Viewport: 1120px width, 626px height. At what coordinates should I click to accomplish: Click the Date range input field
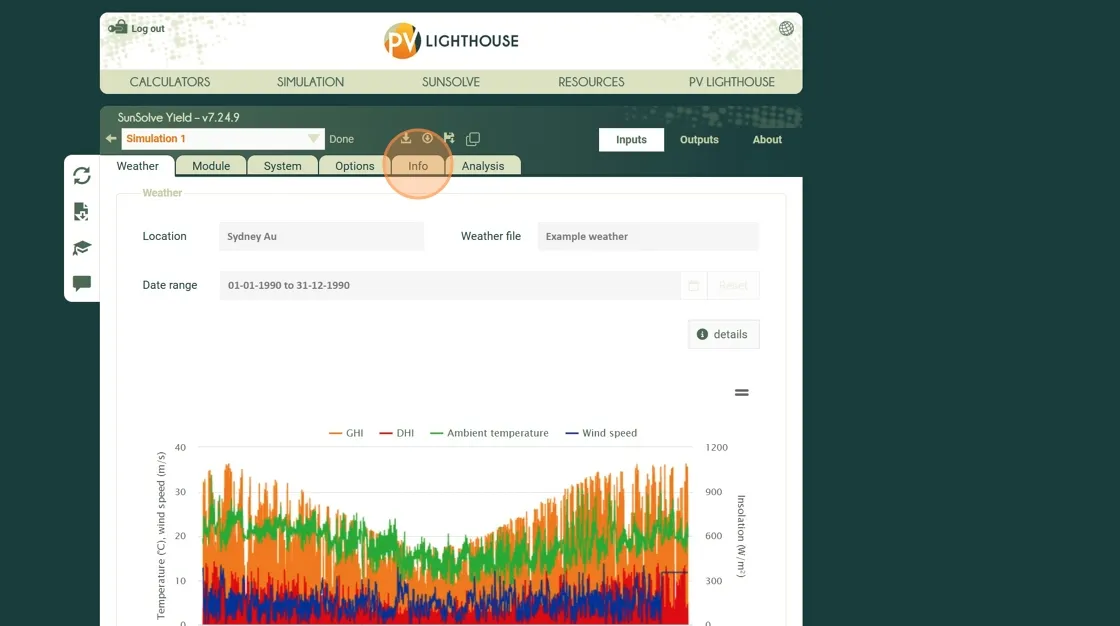tap(450, 286)
